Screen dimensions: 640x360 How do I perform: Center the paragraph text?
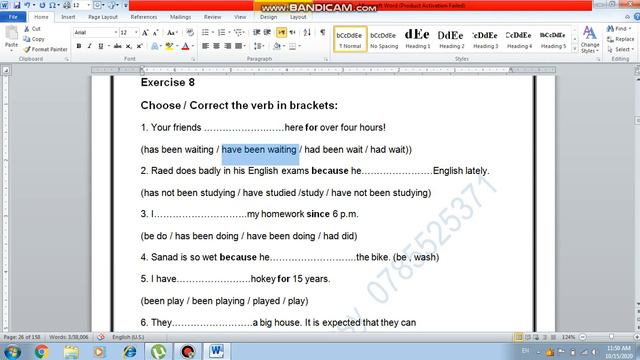point(216,46)
